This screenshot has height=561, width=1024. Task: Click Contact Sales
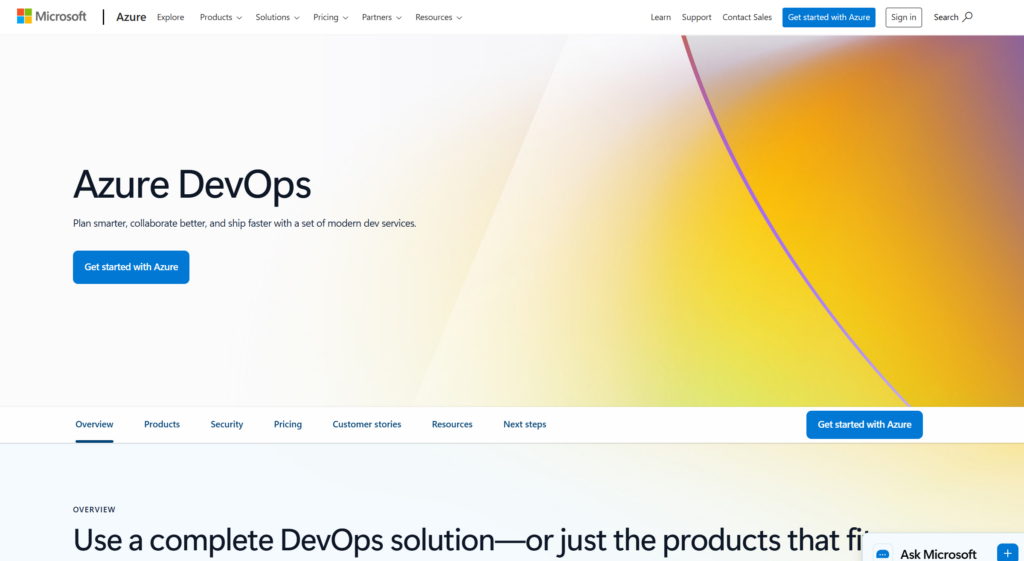(748, 17)
